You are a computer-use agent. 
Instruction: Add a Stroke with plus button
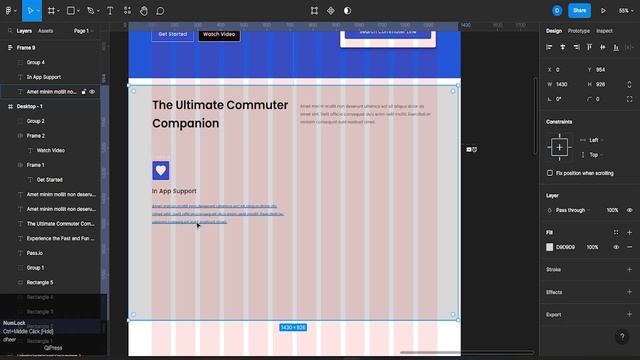click(x=629, y=269)
